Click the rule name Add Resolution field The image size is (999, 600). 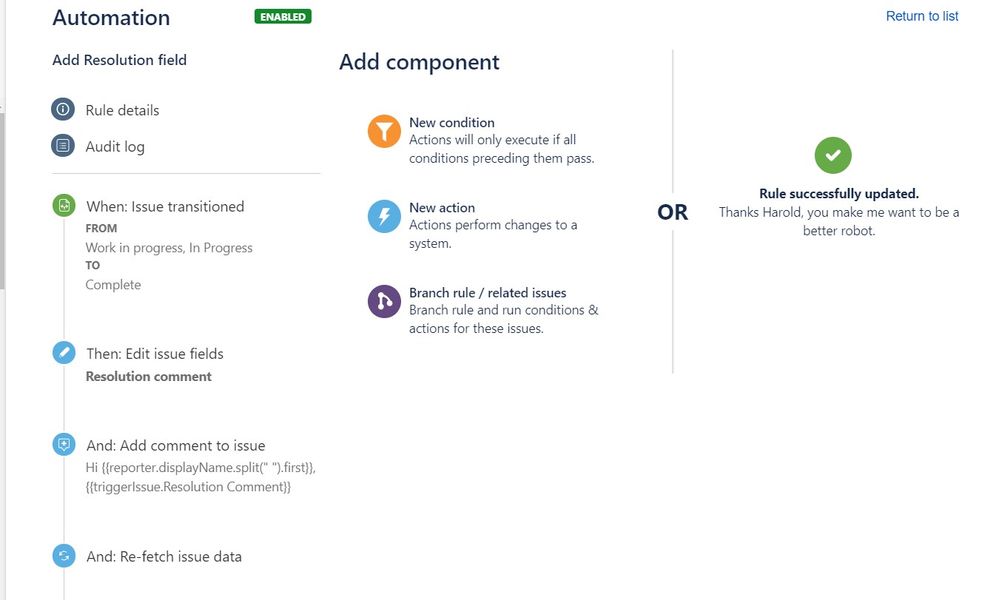click(x=120, y=60)
